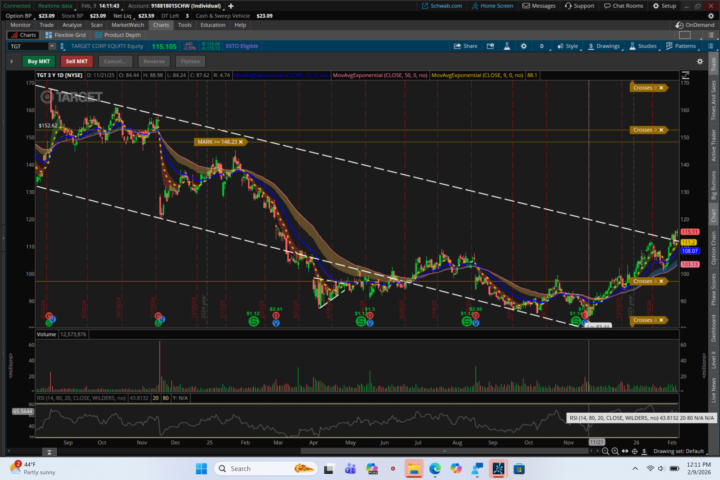Click the Share chart button
Image resolution: width=720 pixels, height=480 pixels.
pyautogui.click(x=466, y=46)
